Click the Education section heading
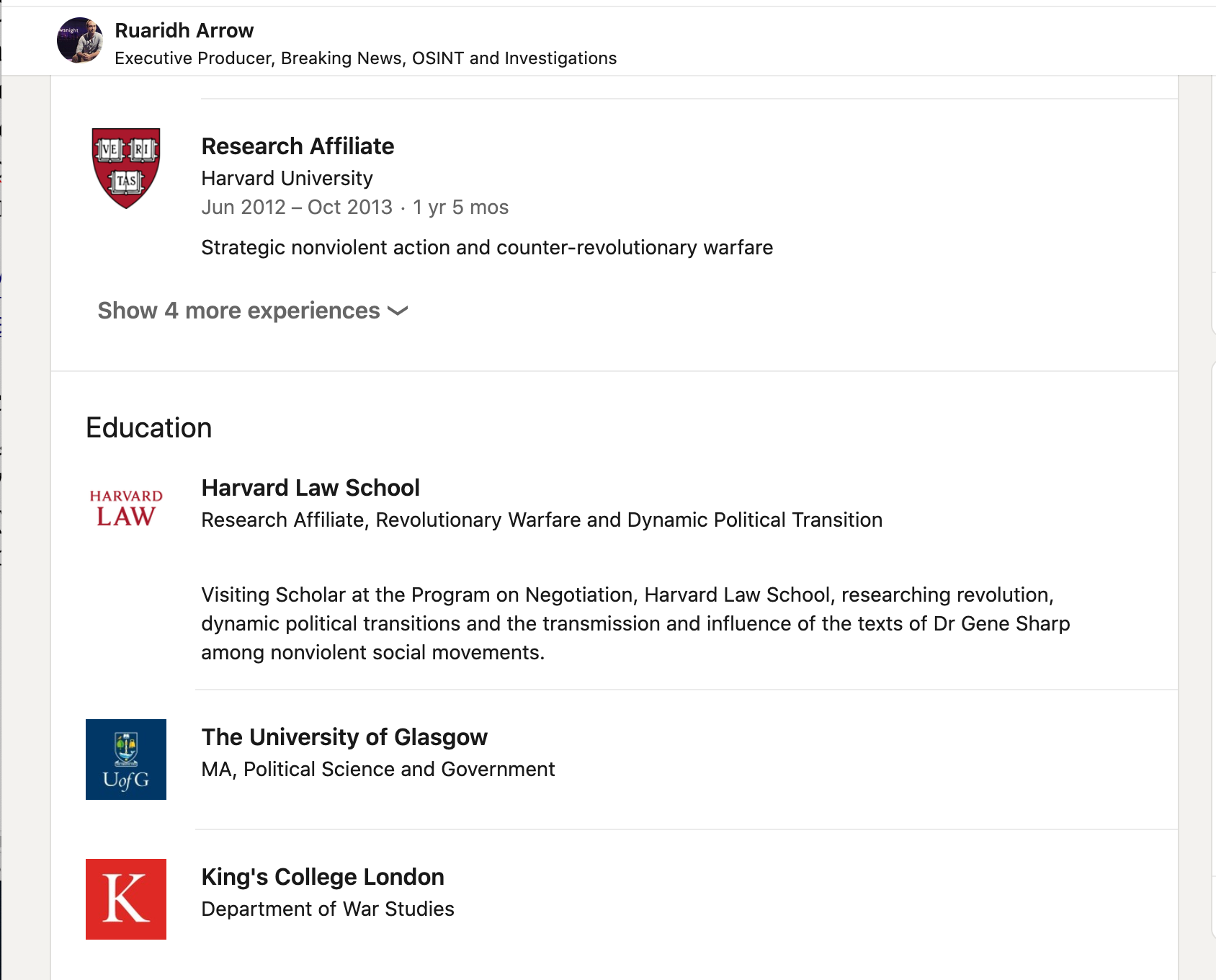This screenshot has height=980, width=1216. (149, 428)
